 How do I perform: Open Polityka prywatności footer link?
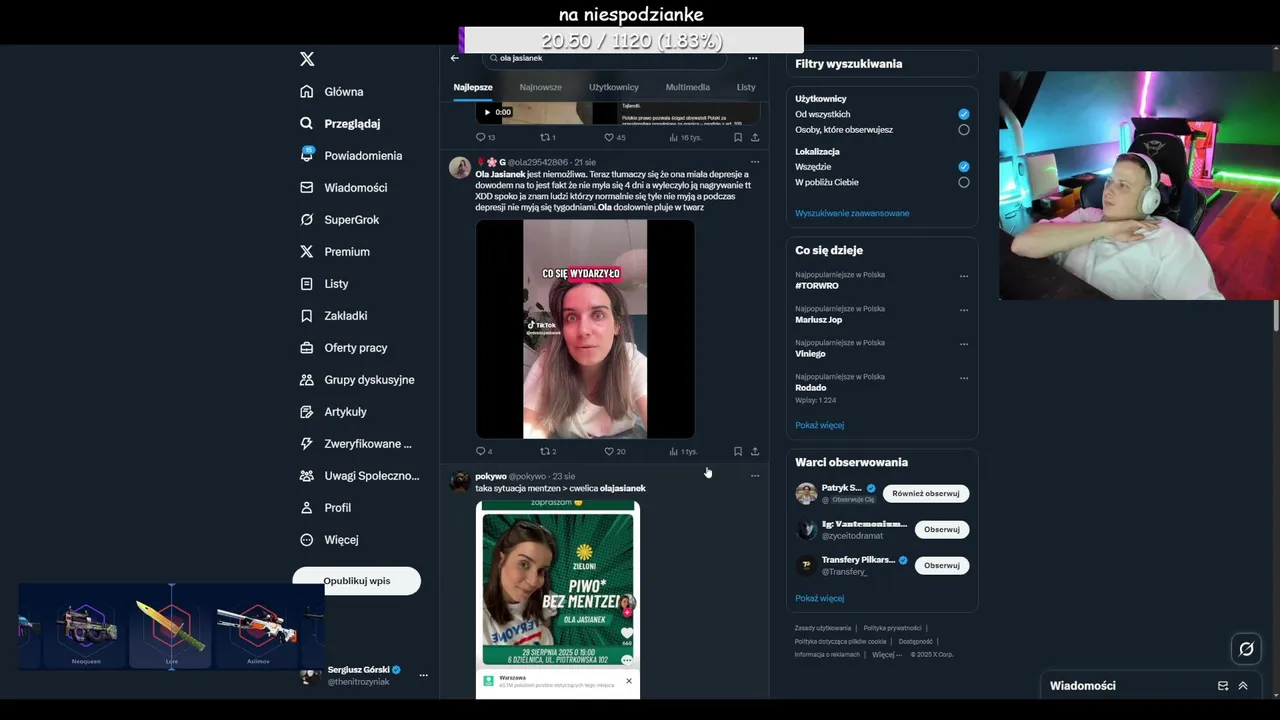[892, 628]
